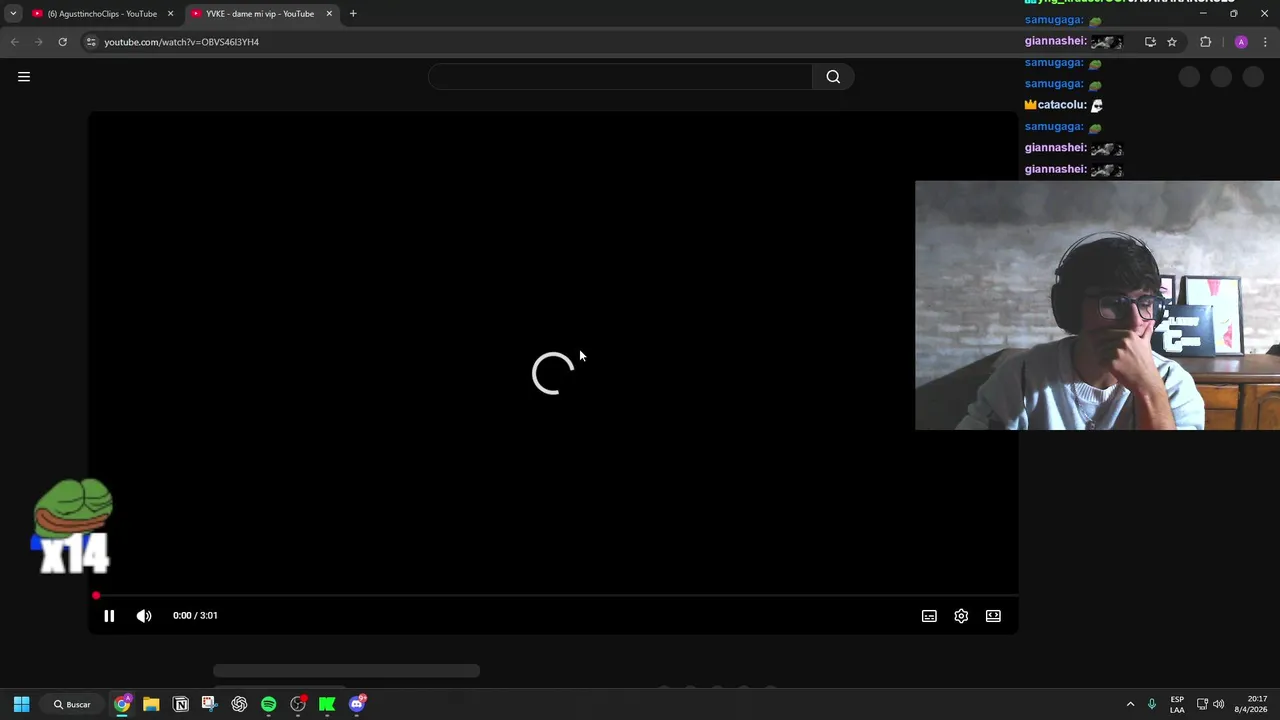Image resolution: width=1280 pixels, height=720 pixels.
Task: Pause the video with the pause button
Action: tap(109, 616)
